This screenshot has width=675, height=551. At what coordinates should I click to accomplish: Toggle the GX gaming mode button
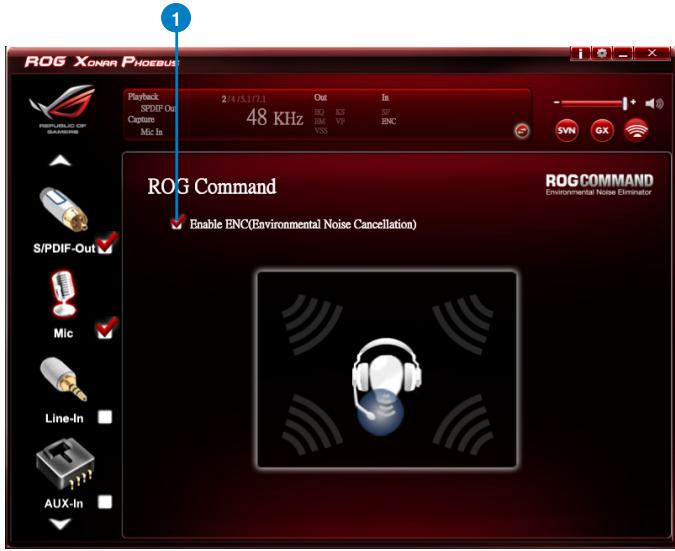tap(602, 130)
